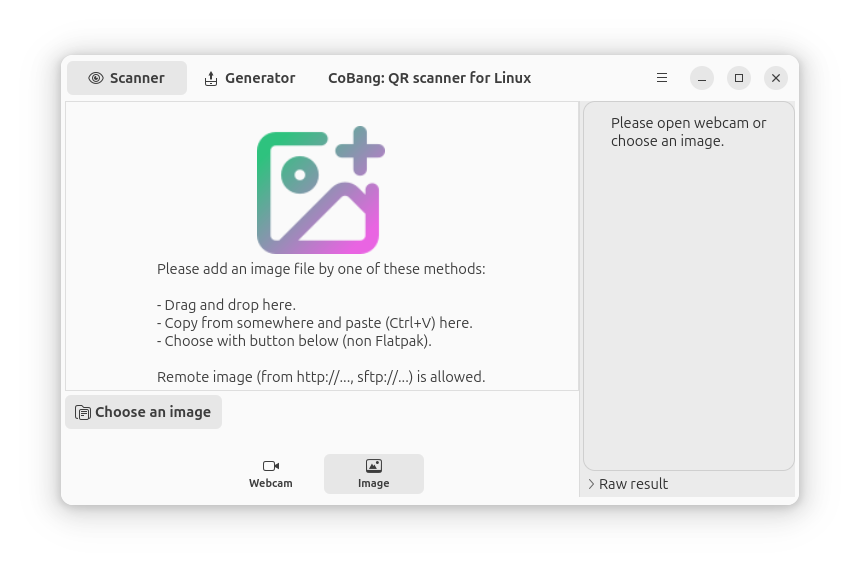Image resolution: width=860 pixels, height=572 pixels.
Task: Click the Generator tab's export icon
Action: 211,78
